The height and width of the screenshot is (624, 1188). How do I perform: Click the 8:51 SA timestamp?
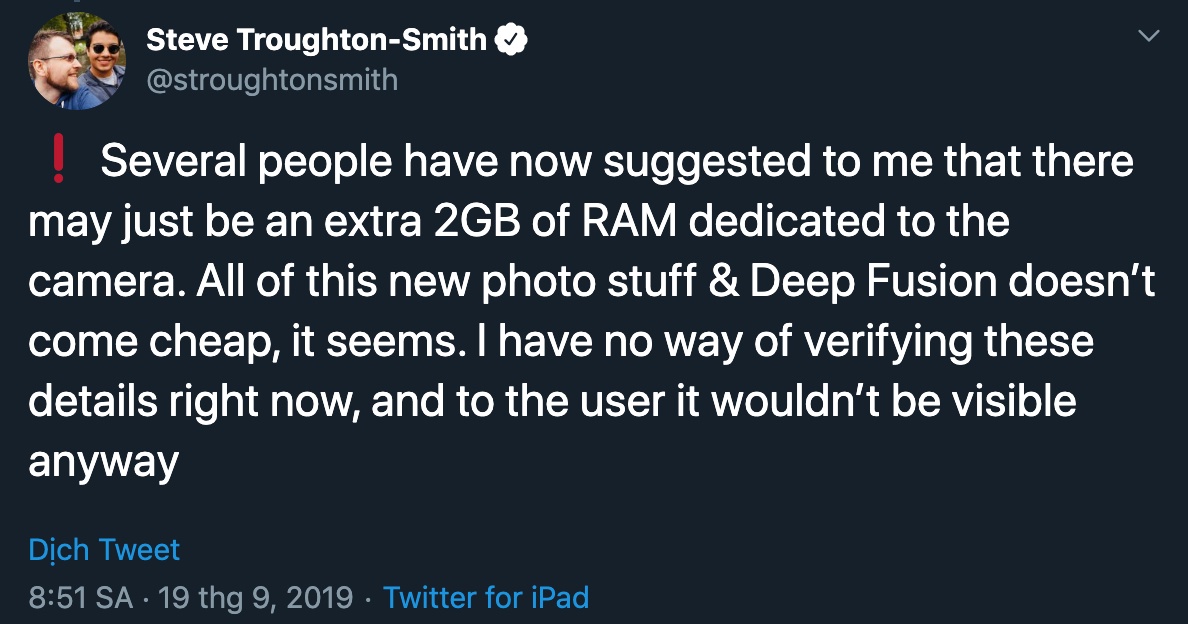tap(81, 598)
